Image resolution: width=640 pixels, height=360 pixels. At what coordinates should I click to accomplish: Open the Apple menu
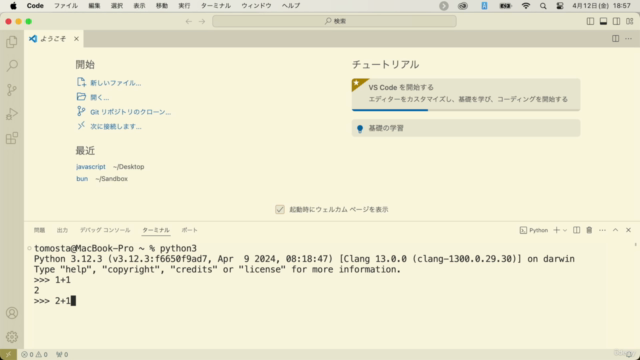[13, 6]
